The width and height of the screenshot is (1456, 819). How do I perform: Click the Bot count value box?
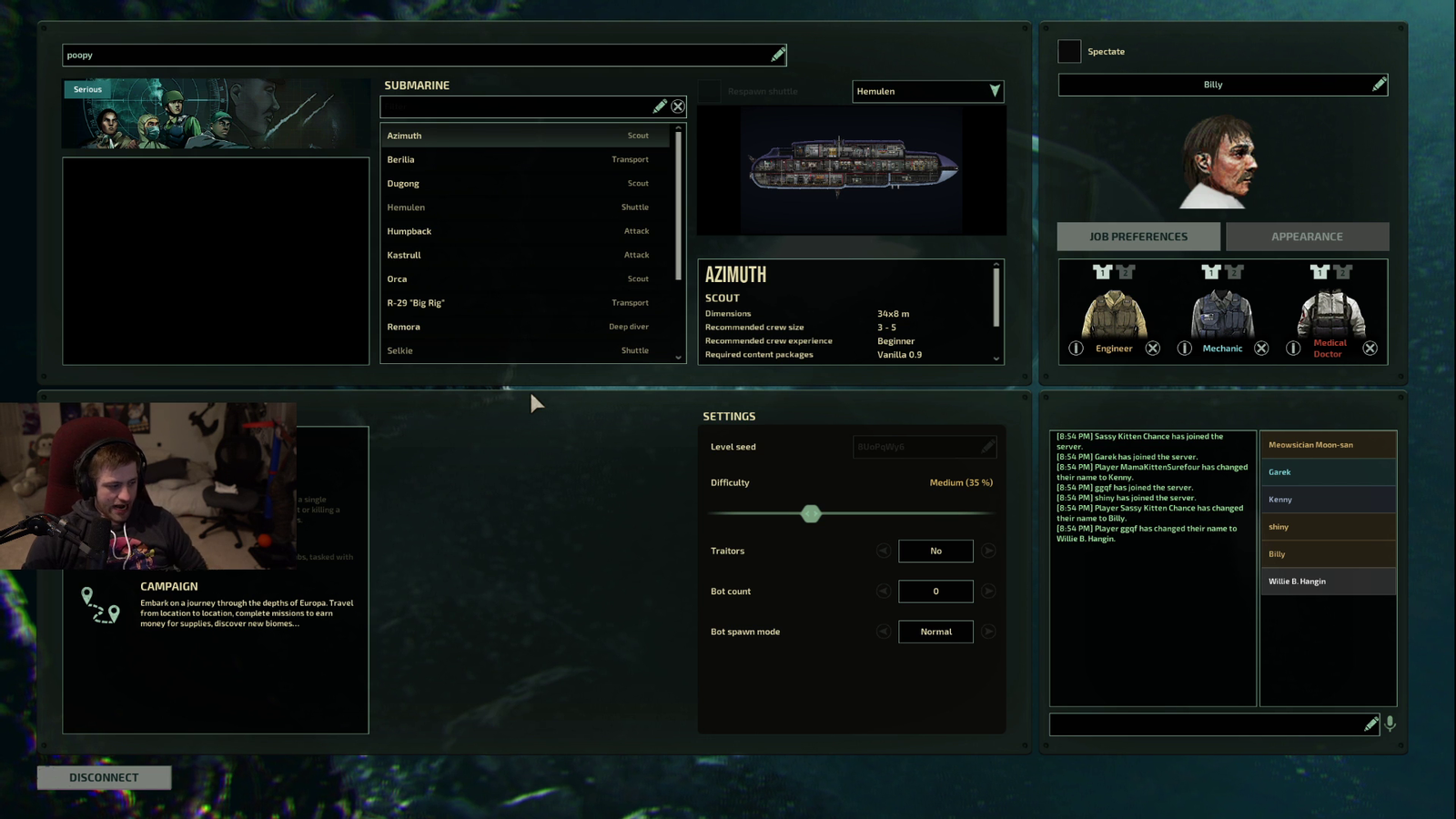pyautogui.click(x=935, y=591)
